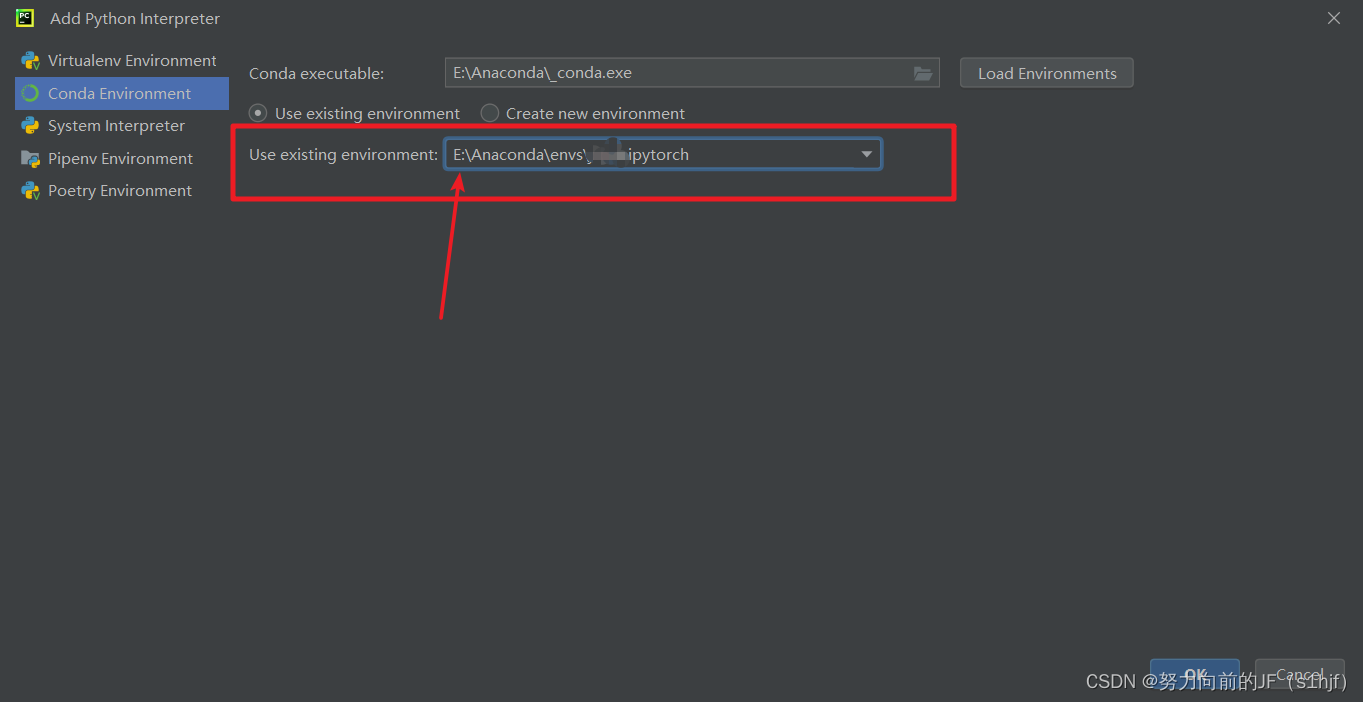Click the 'Add Python Interpreter' title text
Viewport: 1363px width, 702px height.
[x=135, y=19]
